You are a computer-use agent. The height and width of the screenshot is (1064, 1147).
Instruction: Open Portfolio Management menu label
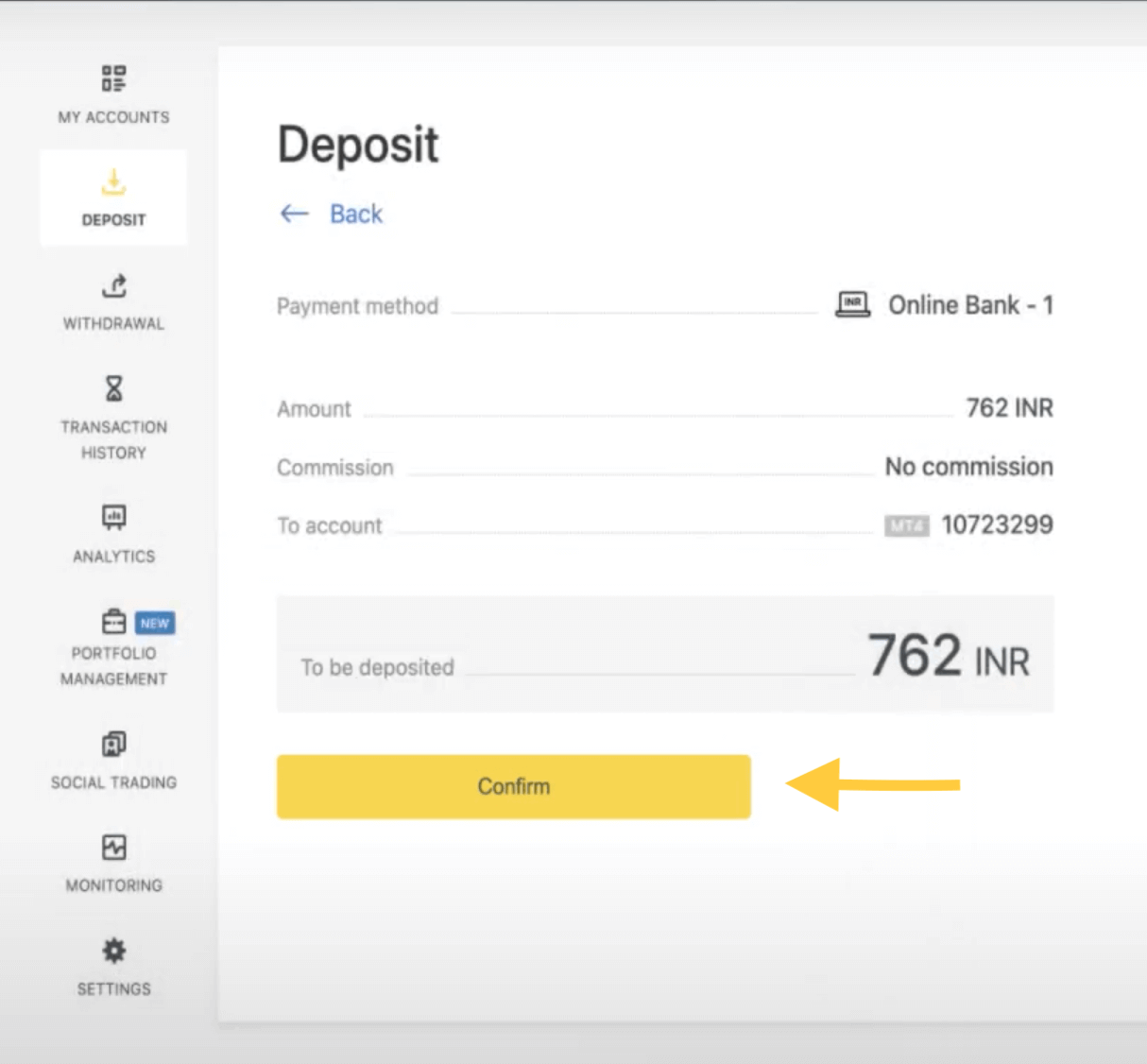(x=113, y=666)
